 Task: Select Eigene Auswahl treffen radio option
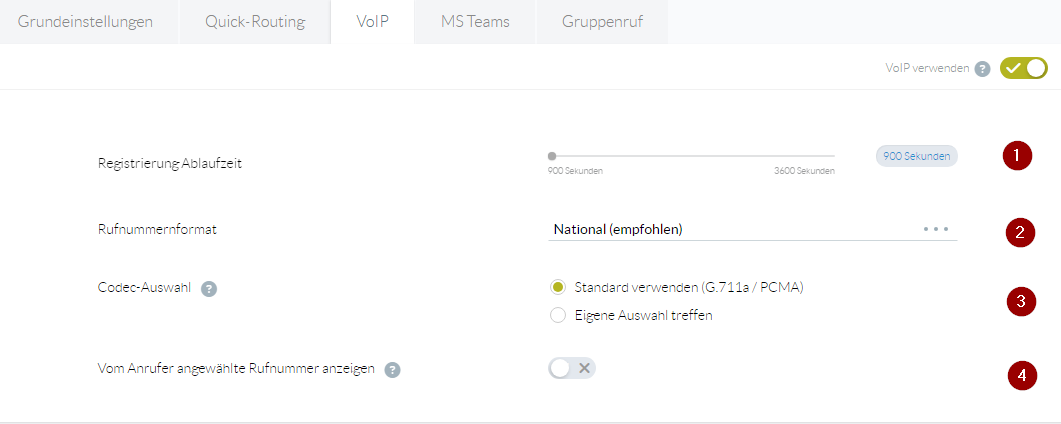click(559, 316)
